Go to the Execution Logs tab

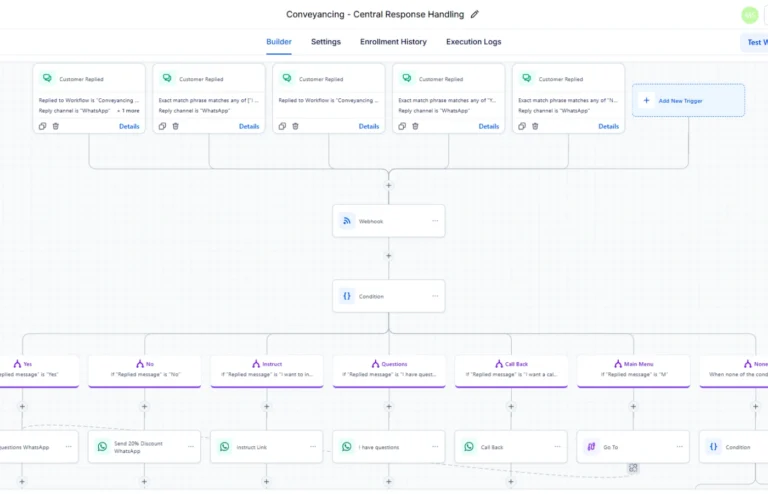tap(473, 42)
